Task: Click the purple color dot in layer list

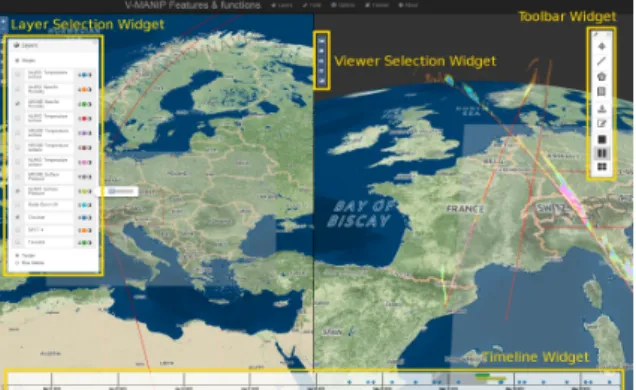Action: 84,133
